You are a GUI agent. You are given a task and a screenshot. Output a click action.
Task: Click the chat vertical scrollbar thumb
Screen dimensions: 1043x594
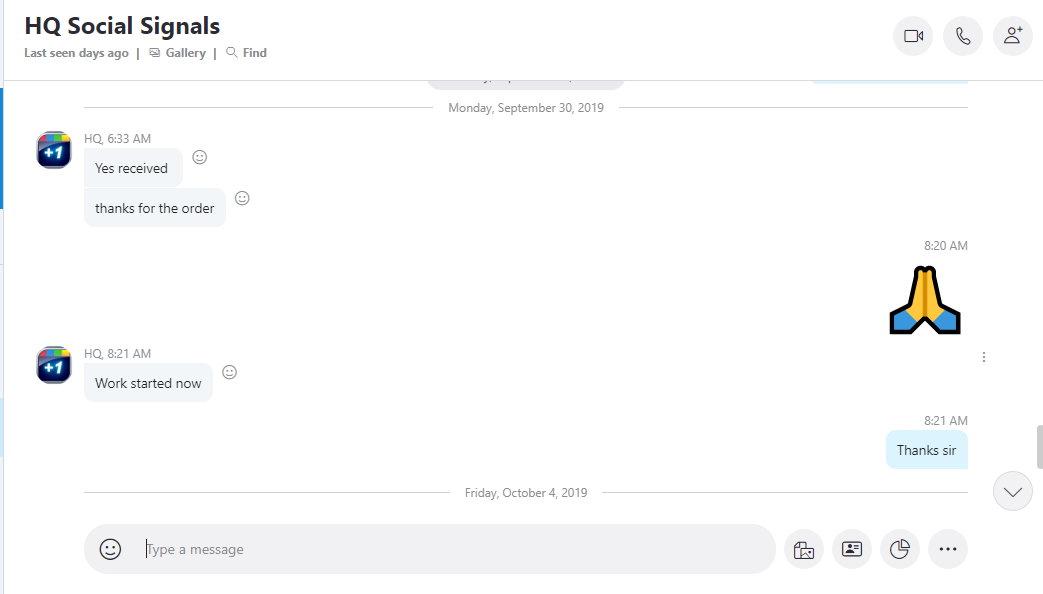click(x=1039, y=447)
